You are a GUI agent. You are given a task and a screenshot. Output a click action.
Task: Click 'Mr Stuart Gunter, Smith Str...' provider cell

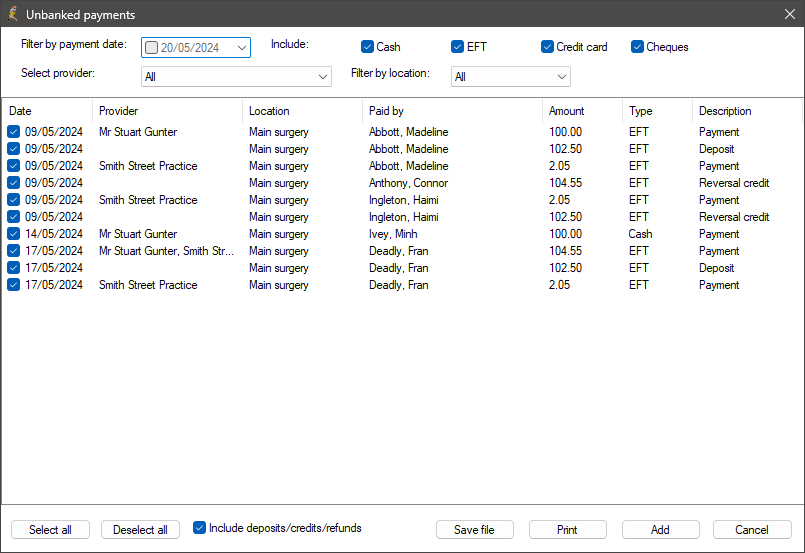pyautogui.click(x=166, y=251)
